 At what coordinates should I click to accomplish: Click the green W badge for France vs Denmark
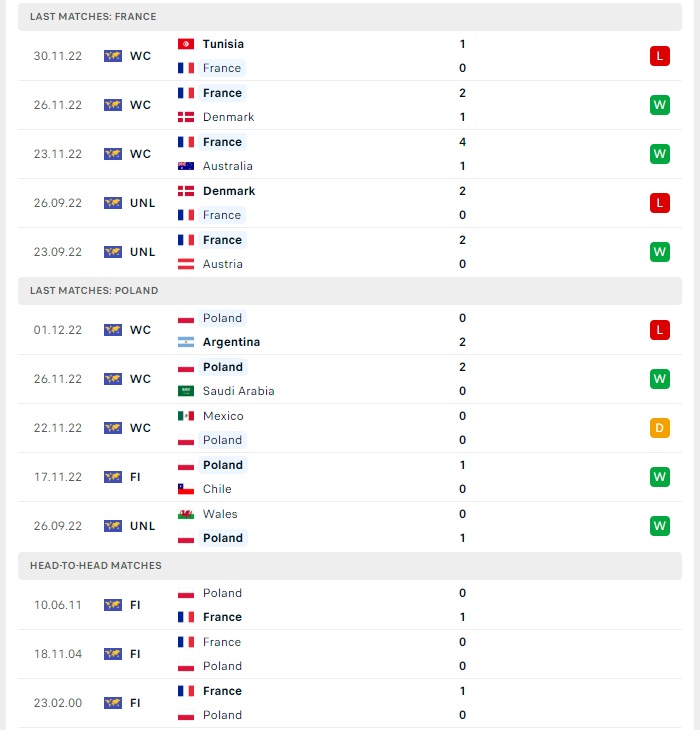pyautogui.click(x=660, y=105)
